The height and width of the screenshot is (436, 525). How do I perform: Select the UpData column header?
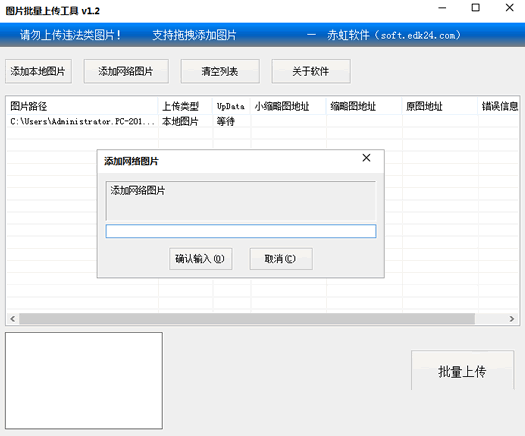[x=231, y=106]
